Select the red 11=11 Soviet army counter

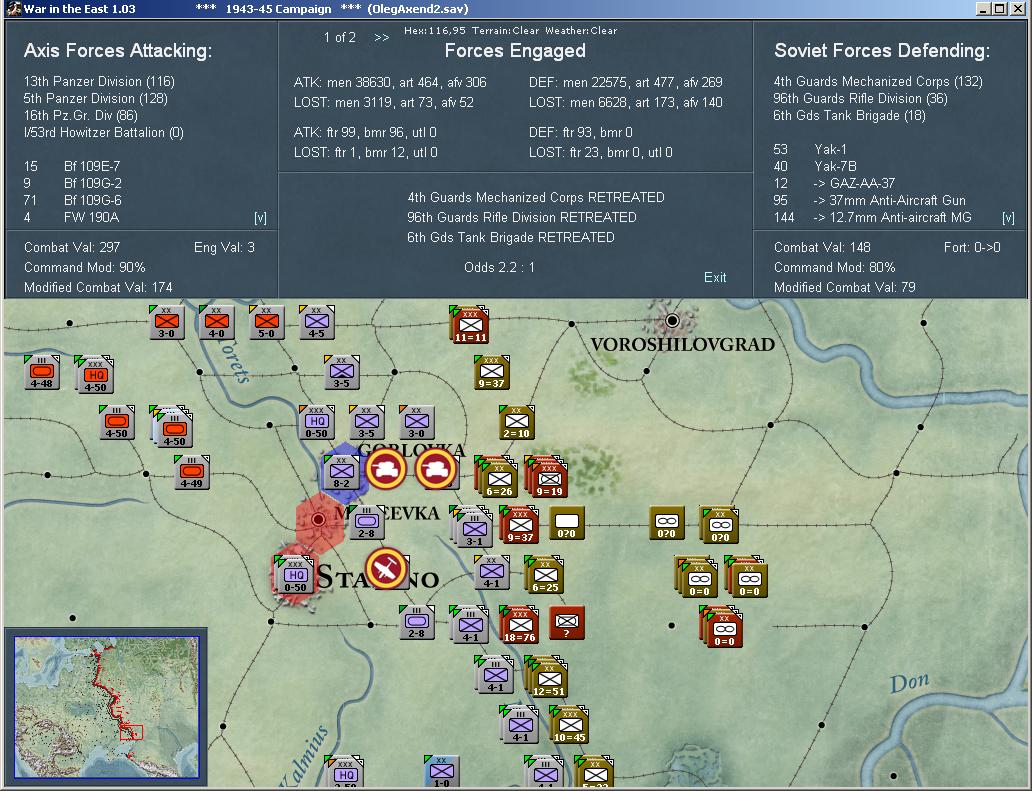pos(470,324)
